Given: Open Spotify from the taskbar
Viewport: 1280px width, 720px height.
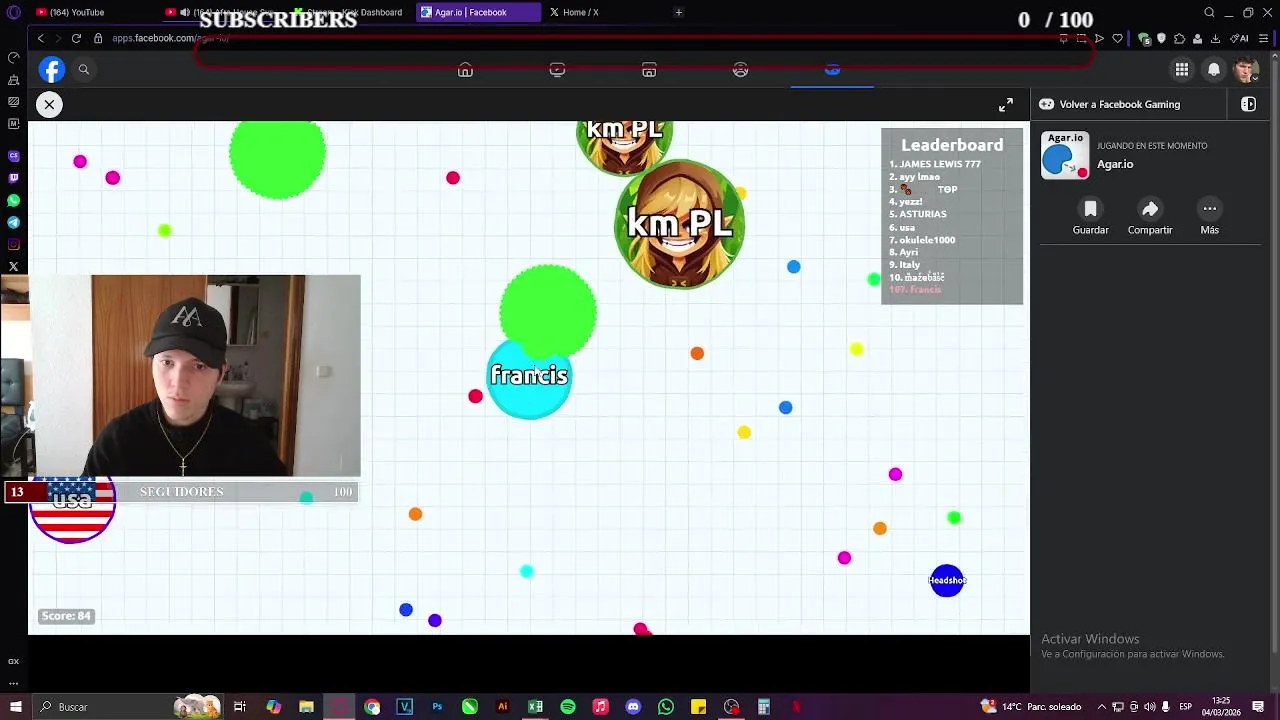Looking at the screenshot, I should (x=568, y=707).
